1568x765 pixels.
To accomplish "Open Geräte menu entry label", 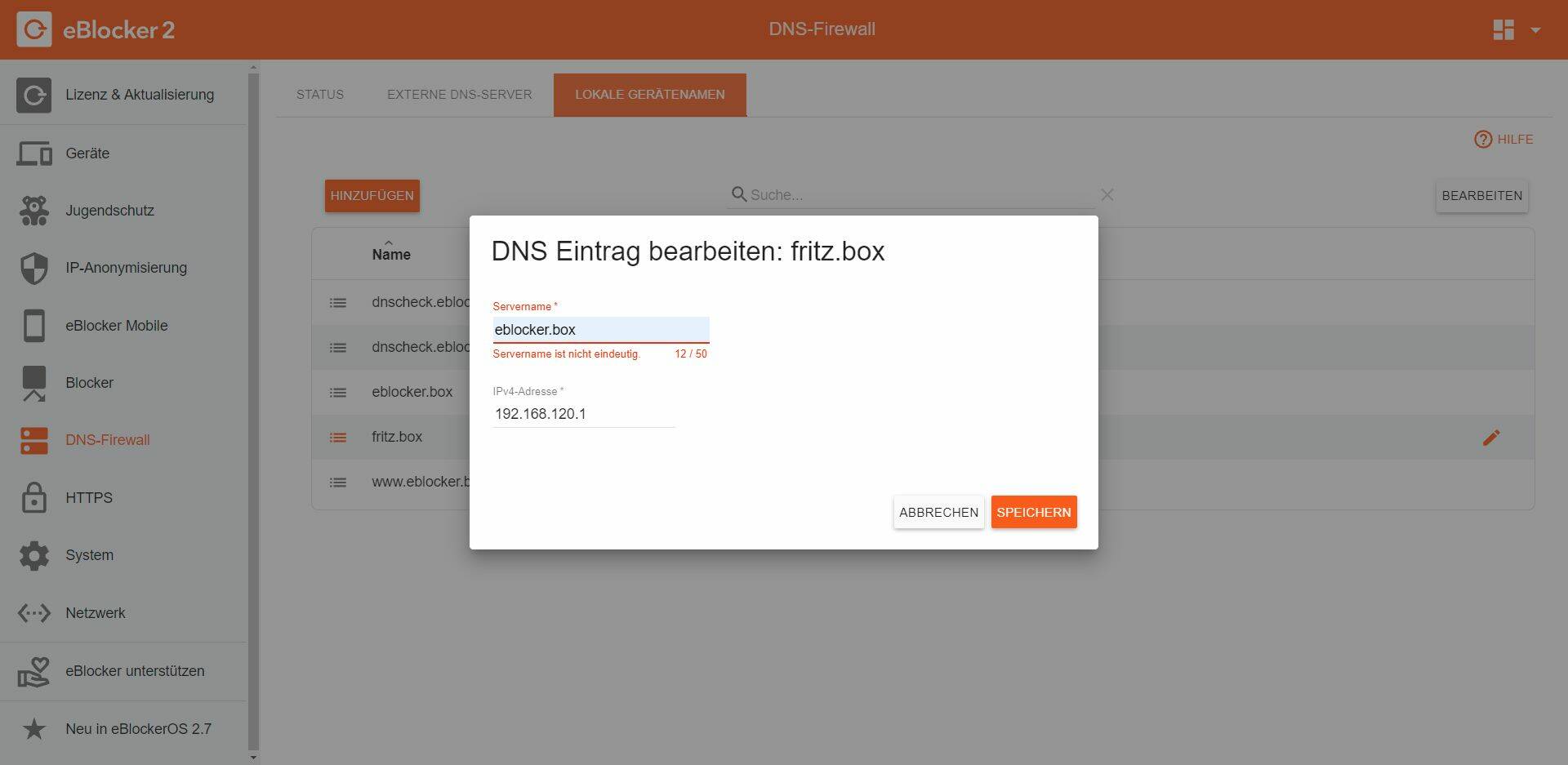I will [87, 153].
